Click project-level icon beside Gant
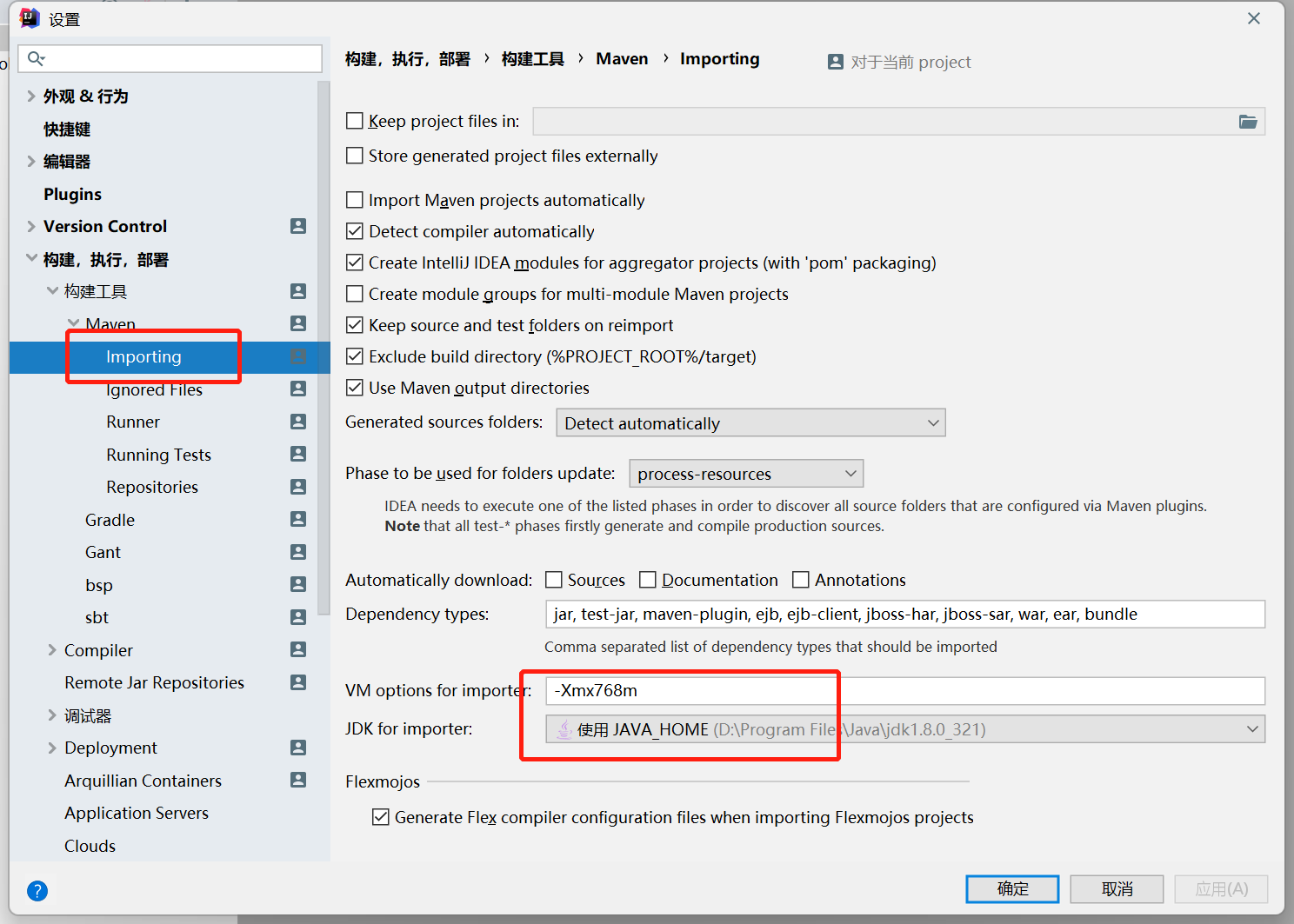The height and width of the screenshot is (924, 1294). coord(298,552)
